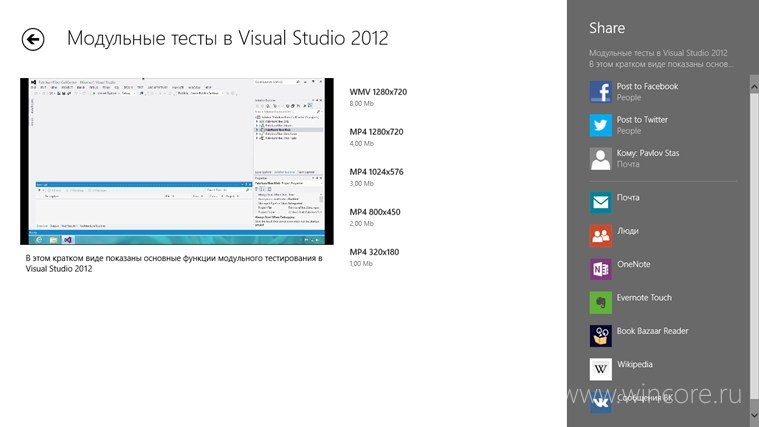Image resolution: width=759 pixels, height=427 pixels.
Task: Open the VK messages icon
Action: pyautogui.click(x=601, y=403)
